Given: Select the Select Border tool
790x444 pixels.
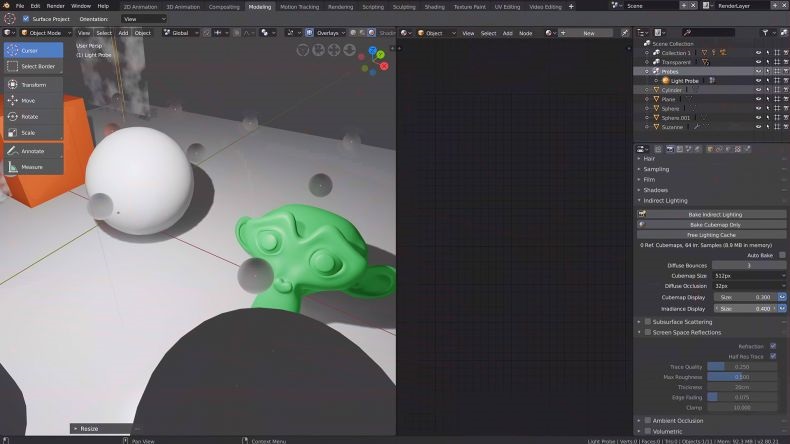Looking at the screenshot, I should click(33, 66).
